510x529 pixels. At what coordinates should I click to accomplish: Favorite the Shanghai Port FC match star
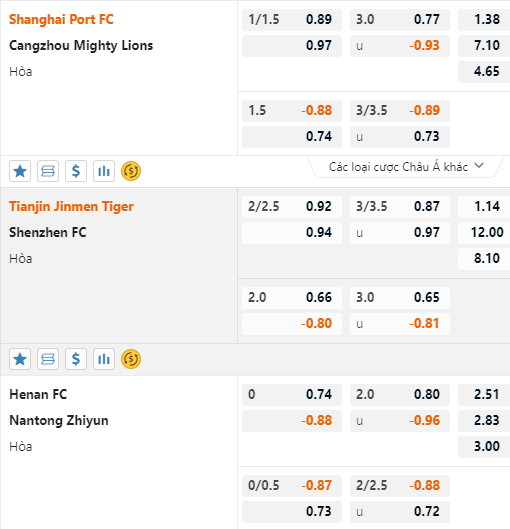[20, 171]
